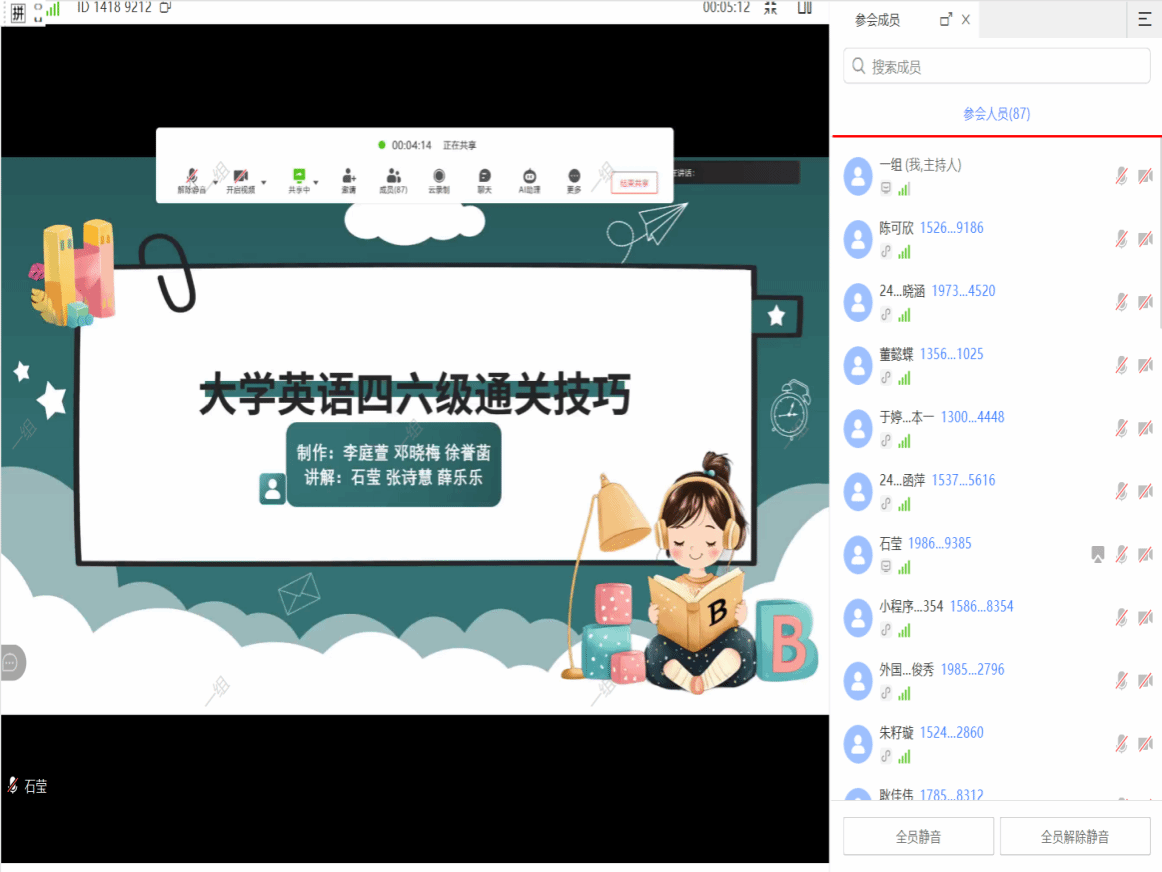Switch to the 参会人员(87) tab
Image resolution: width=1162 pixels, height=872 pixels.
pyautogui.click(x=996, y=114)
